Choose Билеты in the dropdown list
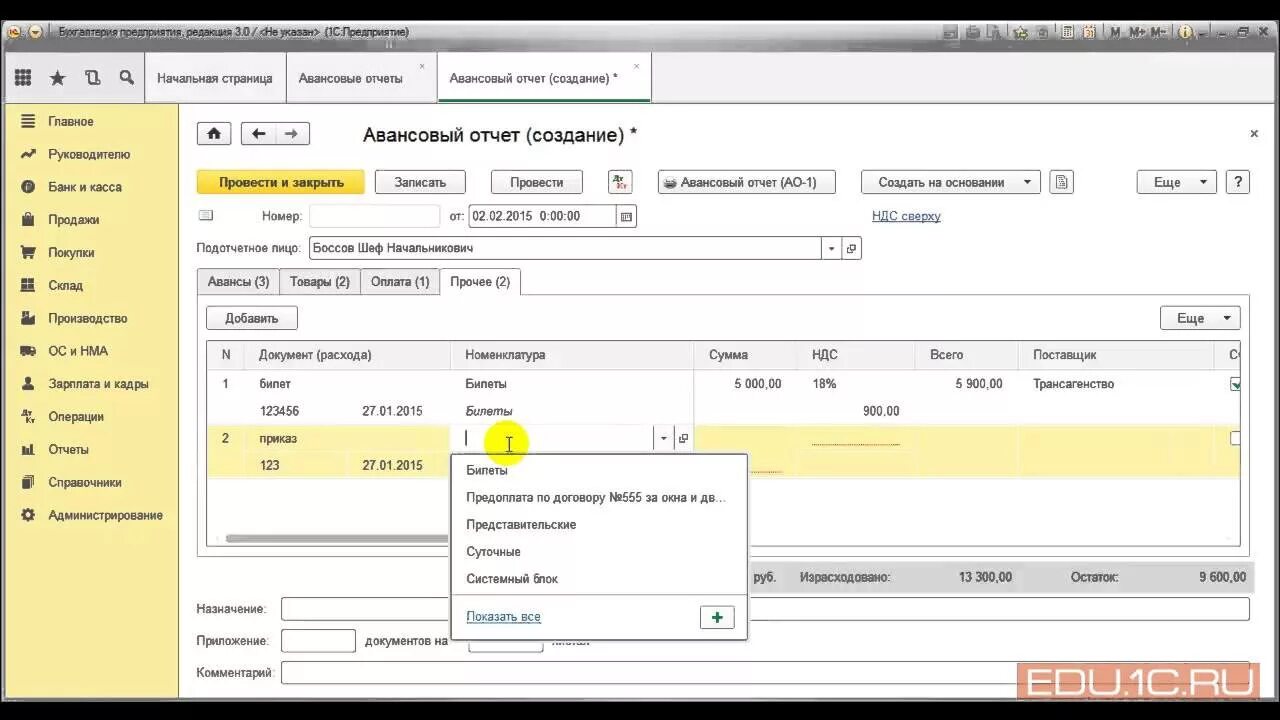This screenshot has height=720, width=1280. tap(600, 470)
